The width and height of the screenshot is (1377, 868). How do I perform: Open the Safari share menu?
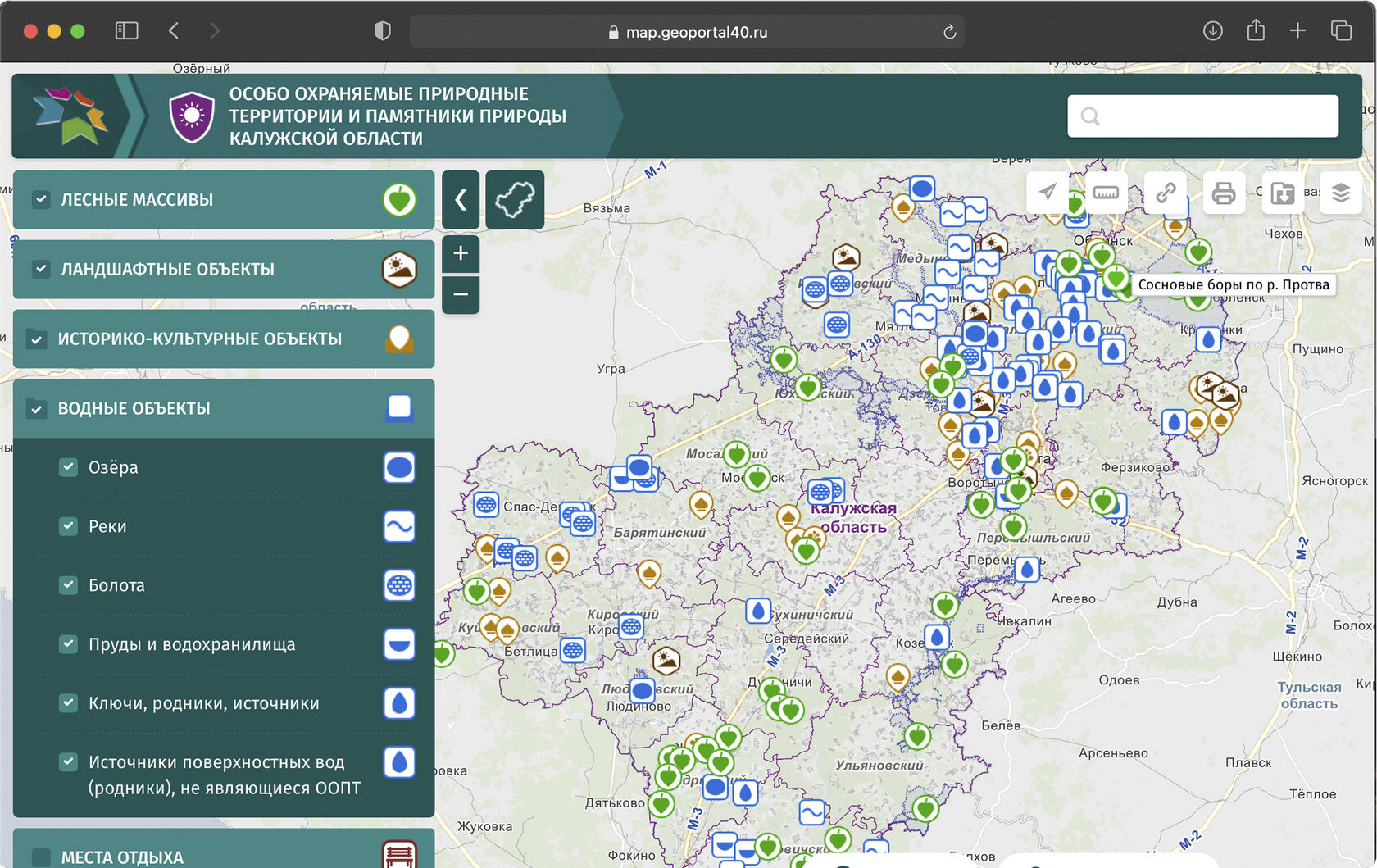pos(1255,30)
